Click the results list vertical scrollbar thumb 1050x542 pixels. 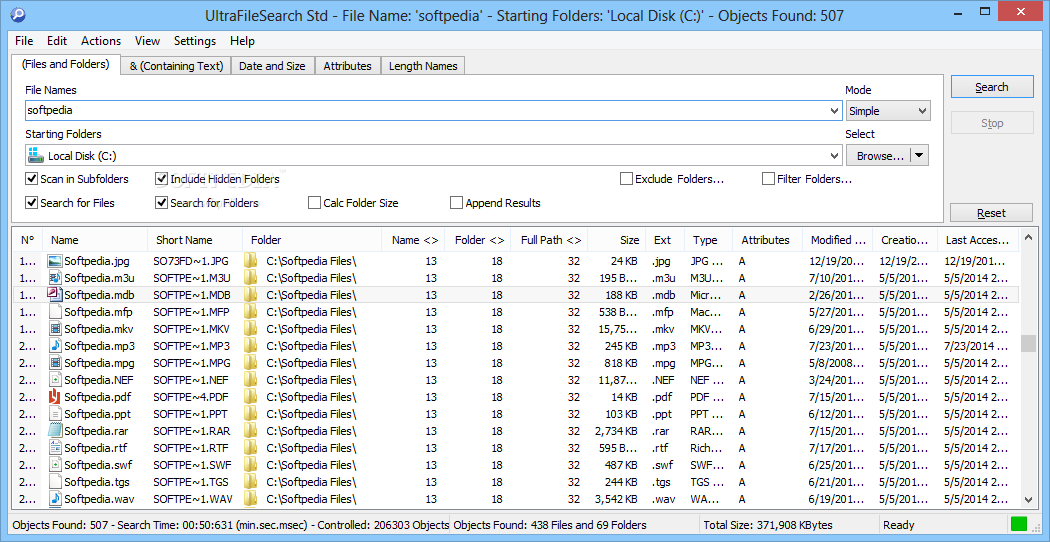[1028, 344]
